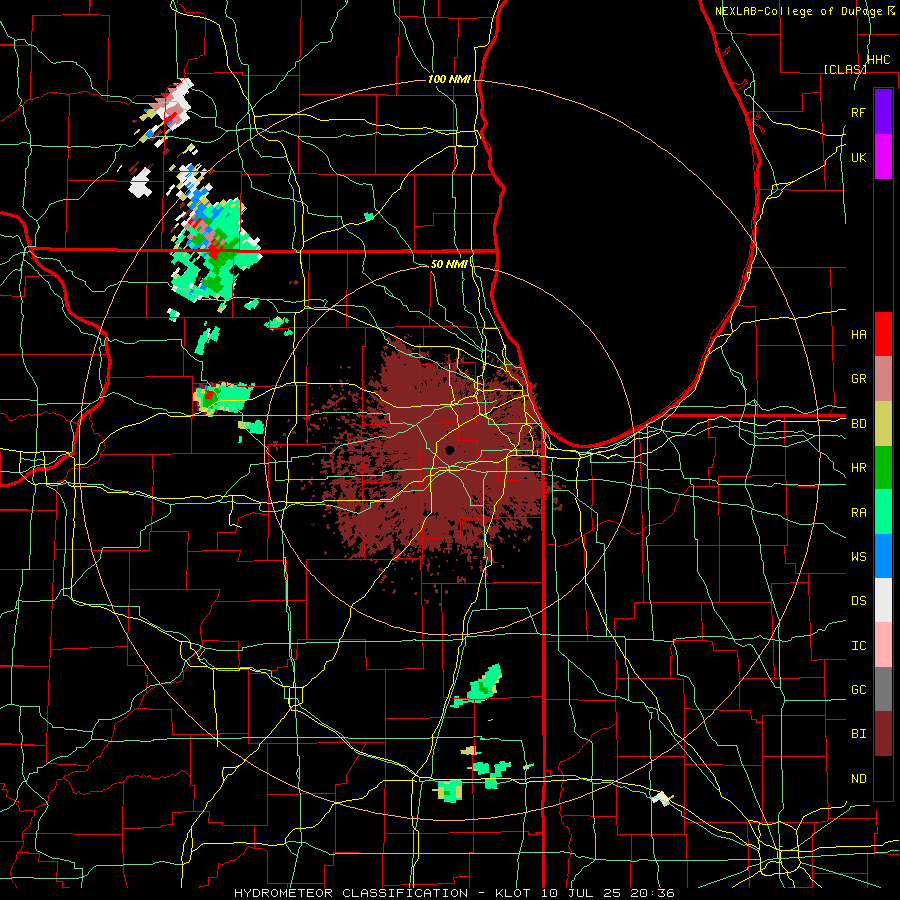
Task: Click the white DS dry snow swatch
Action: [883, 600]
